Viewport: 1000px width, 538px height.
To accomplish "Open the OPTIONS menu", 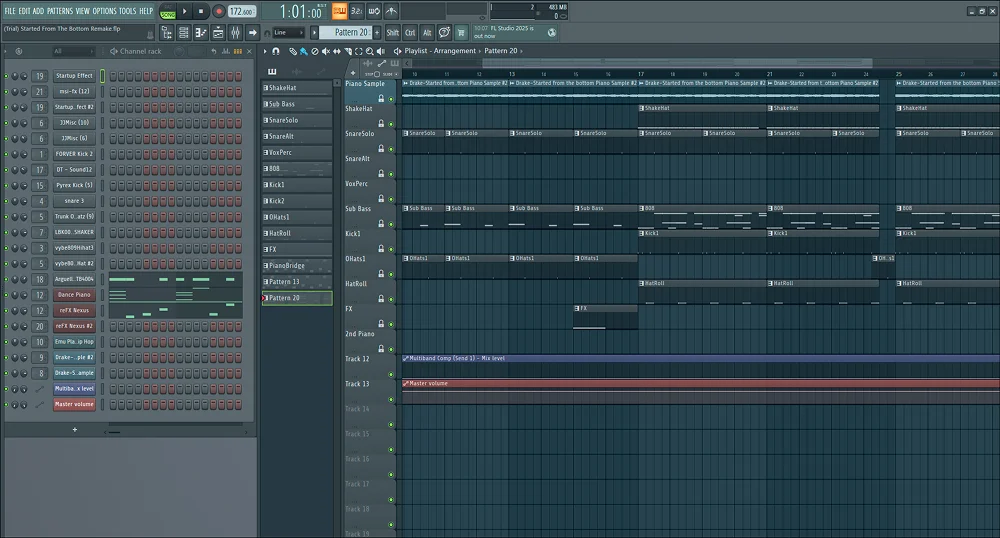I will point(105,11).
